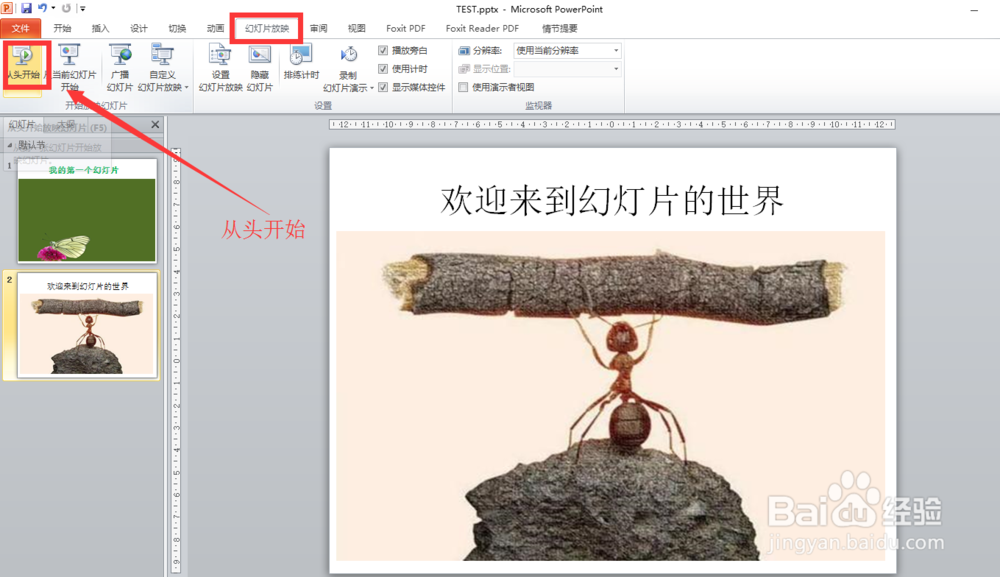Open Broadcast Slide Show (广播幻灯片)

tap(120, 68)
